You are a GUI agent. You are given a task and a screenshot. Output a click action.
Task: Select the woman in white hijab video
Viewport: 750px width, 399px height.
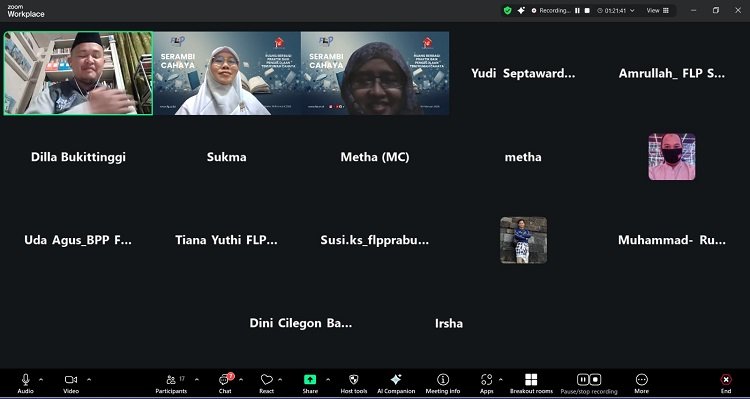click(227, 73)
